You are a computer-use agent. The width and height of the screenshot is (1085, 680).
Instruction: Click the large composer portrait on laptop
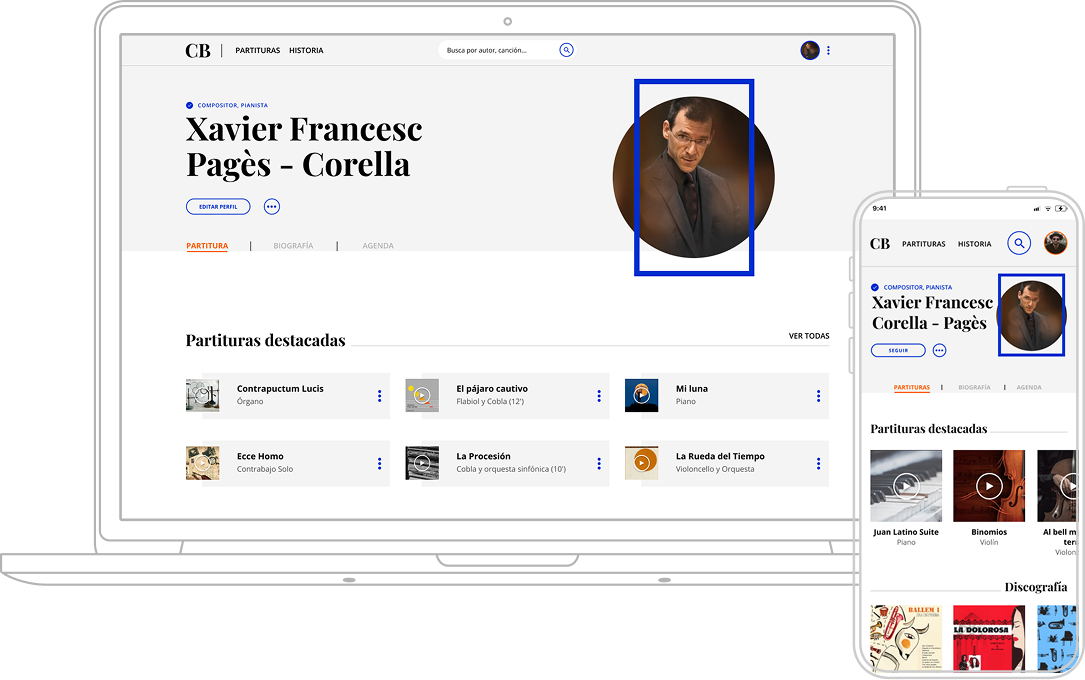[x=693, y=177]
